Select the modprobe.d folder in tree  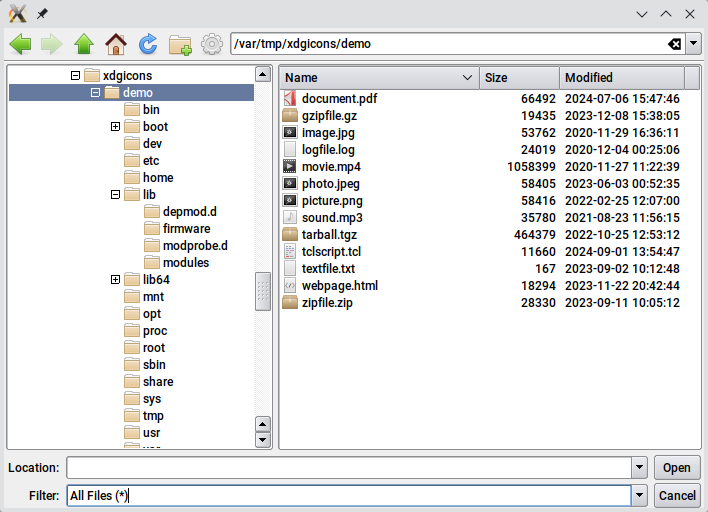(186, 246)
